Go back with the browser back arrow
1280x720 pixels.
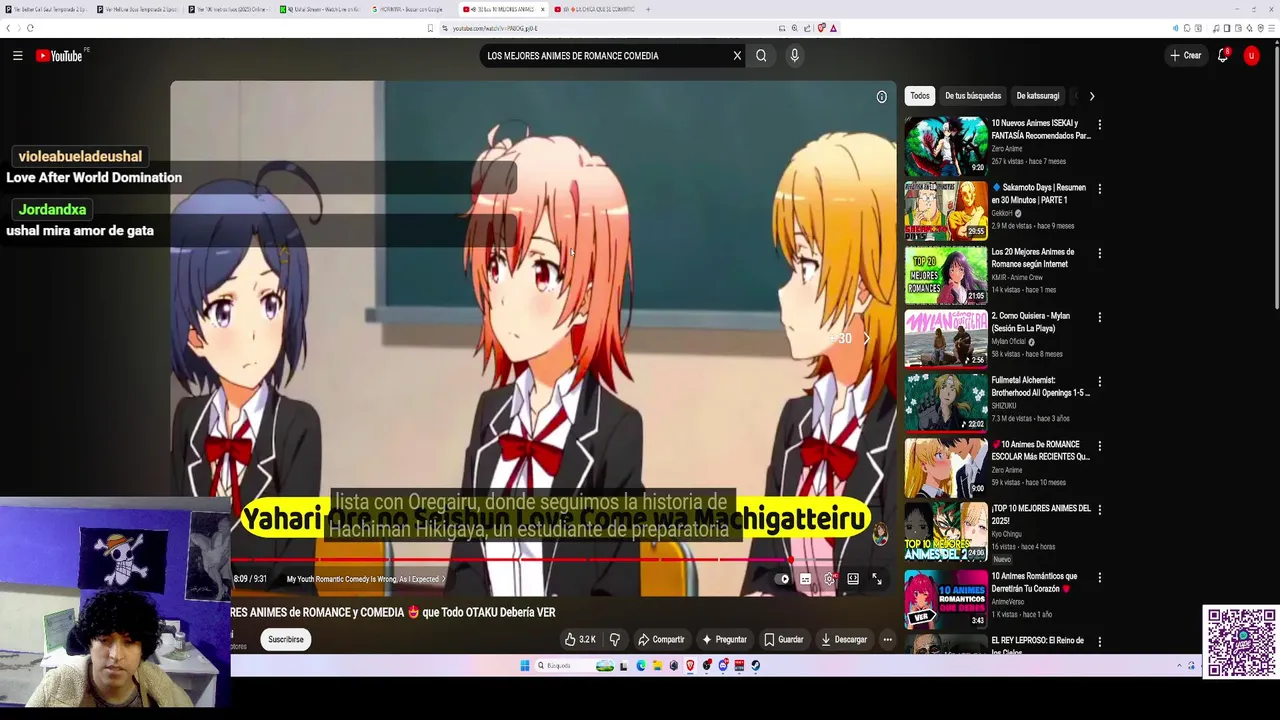(8, 28)
